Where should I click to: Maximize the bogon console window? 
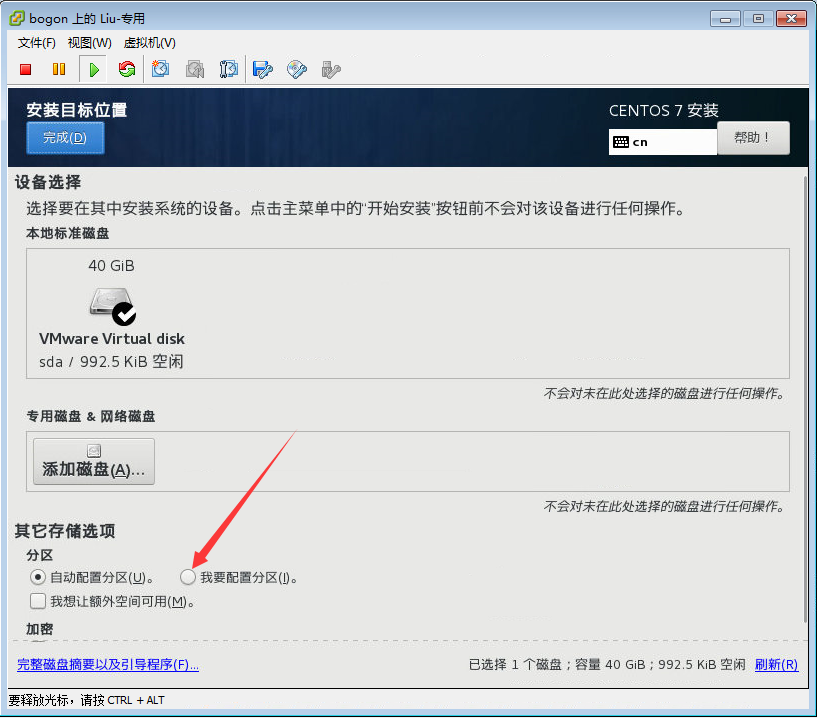[x=758, y=19]
